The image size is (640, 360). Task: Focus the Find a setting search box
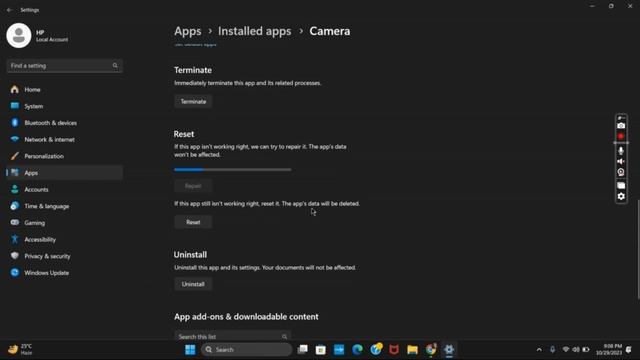tap(64, 66)
